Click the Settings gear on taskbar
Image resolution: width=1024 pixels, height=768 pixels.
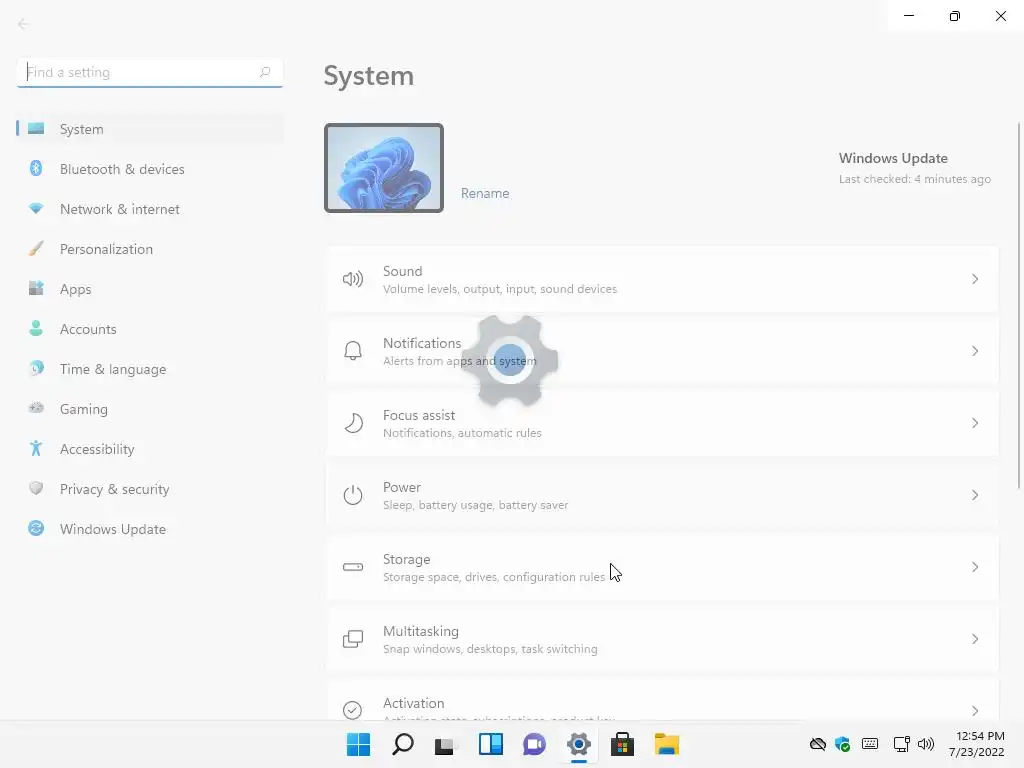579,744
